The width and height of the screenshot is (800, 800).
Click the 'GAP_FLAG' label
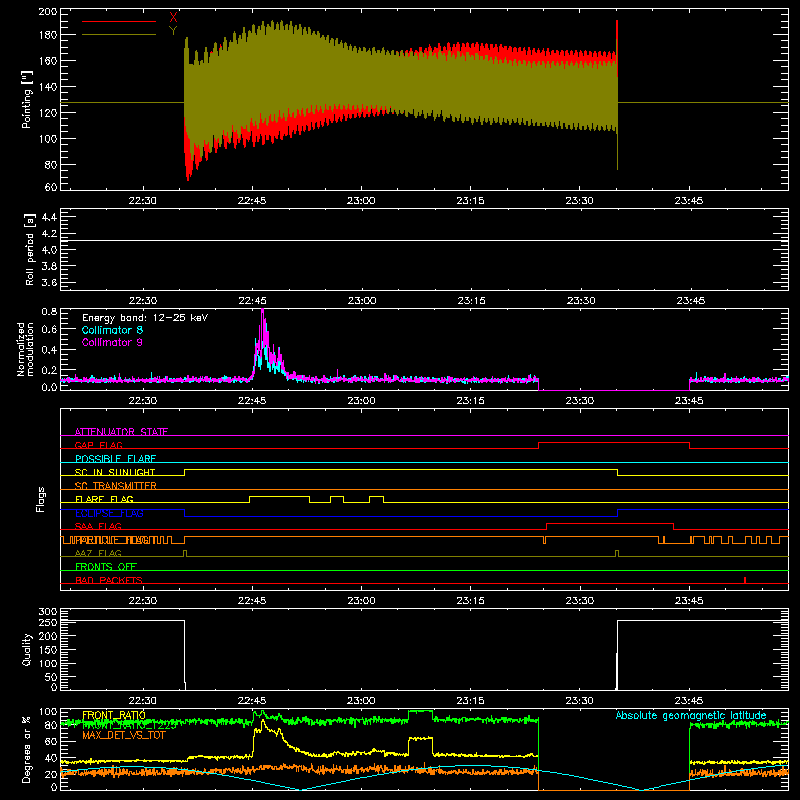(x=98, y=445)
